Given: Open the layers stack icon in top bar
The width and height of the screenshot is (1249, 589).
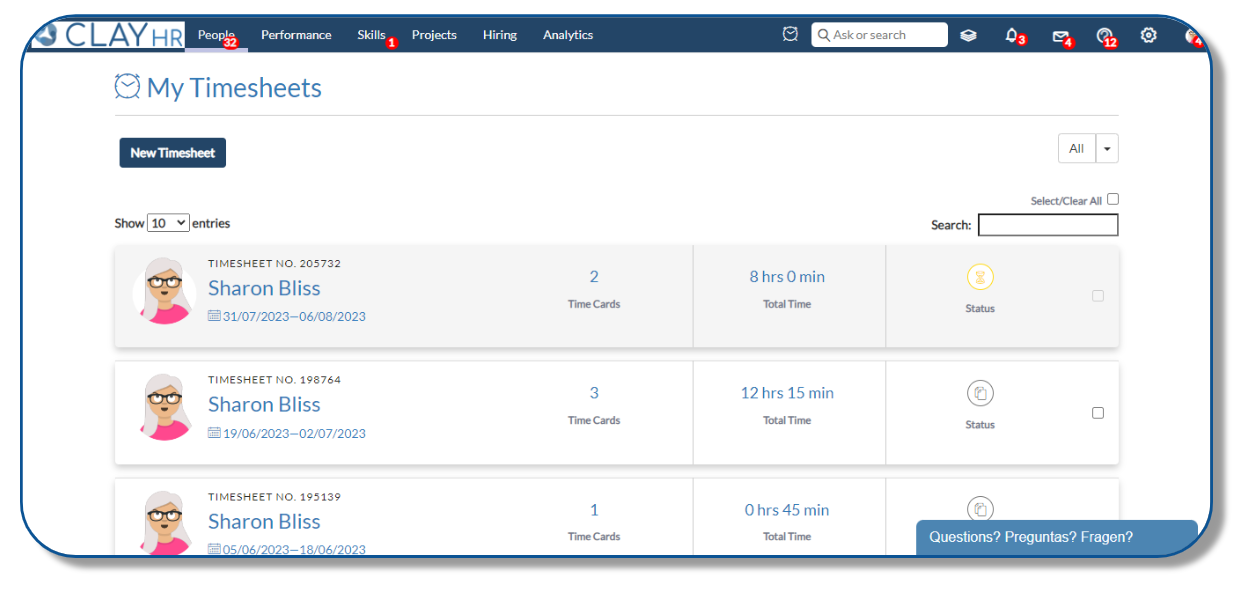Looking at the screenshot, I should 968,35.
